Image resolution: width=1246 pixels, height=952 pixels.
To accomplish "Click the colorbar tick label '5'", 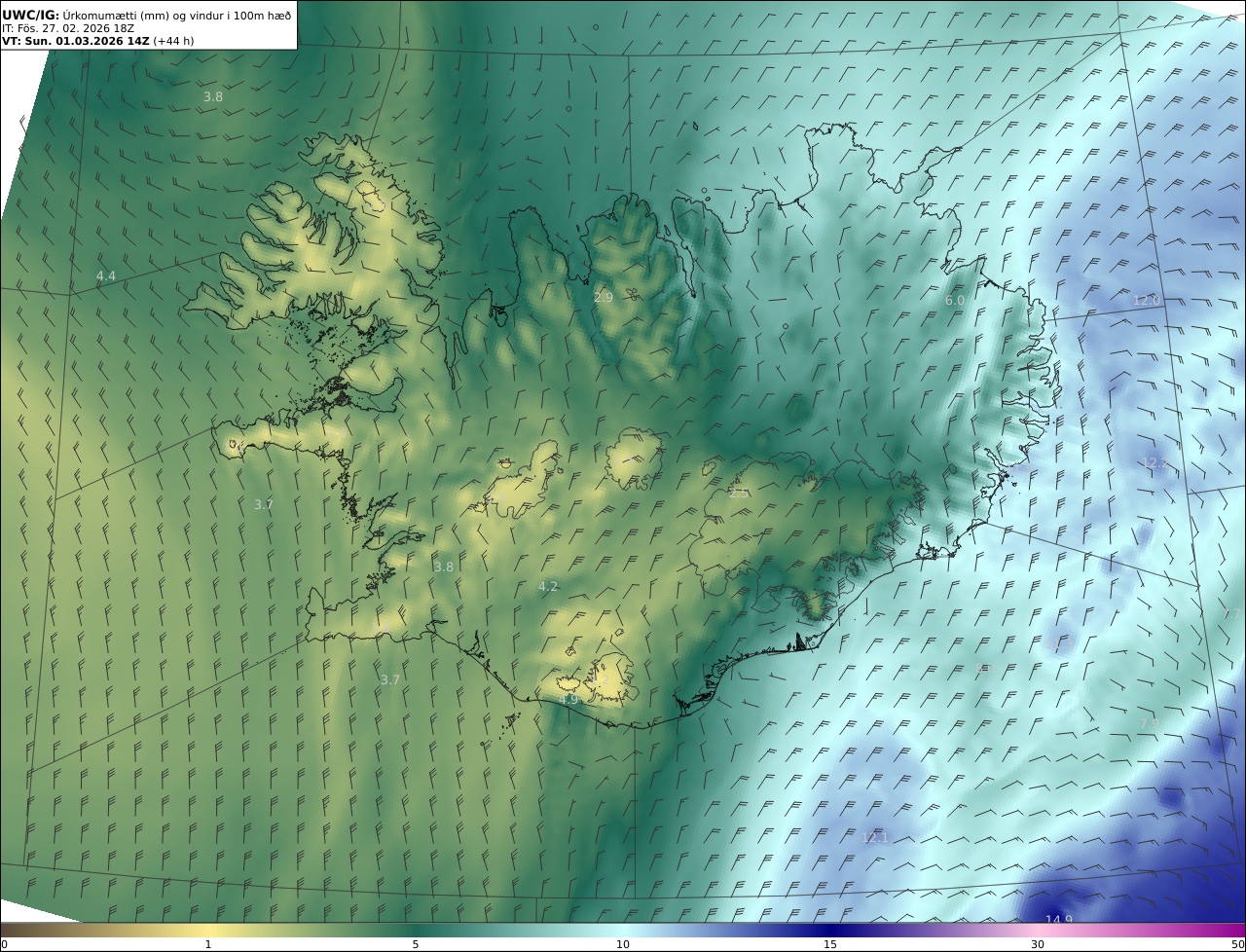I will pos(416,944).
